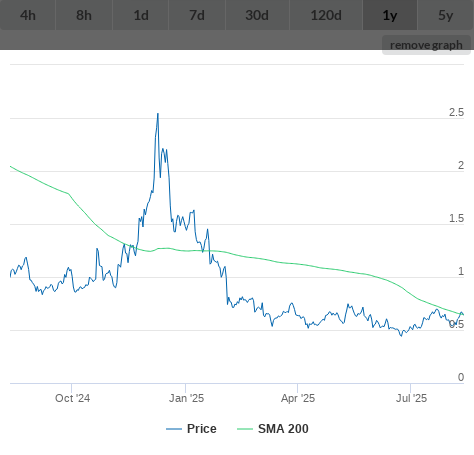Image resolution: width=474 pixels, height=455 pixels.
Task: Switch to the 8h time range
Action: coord(84,15)
